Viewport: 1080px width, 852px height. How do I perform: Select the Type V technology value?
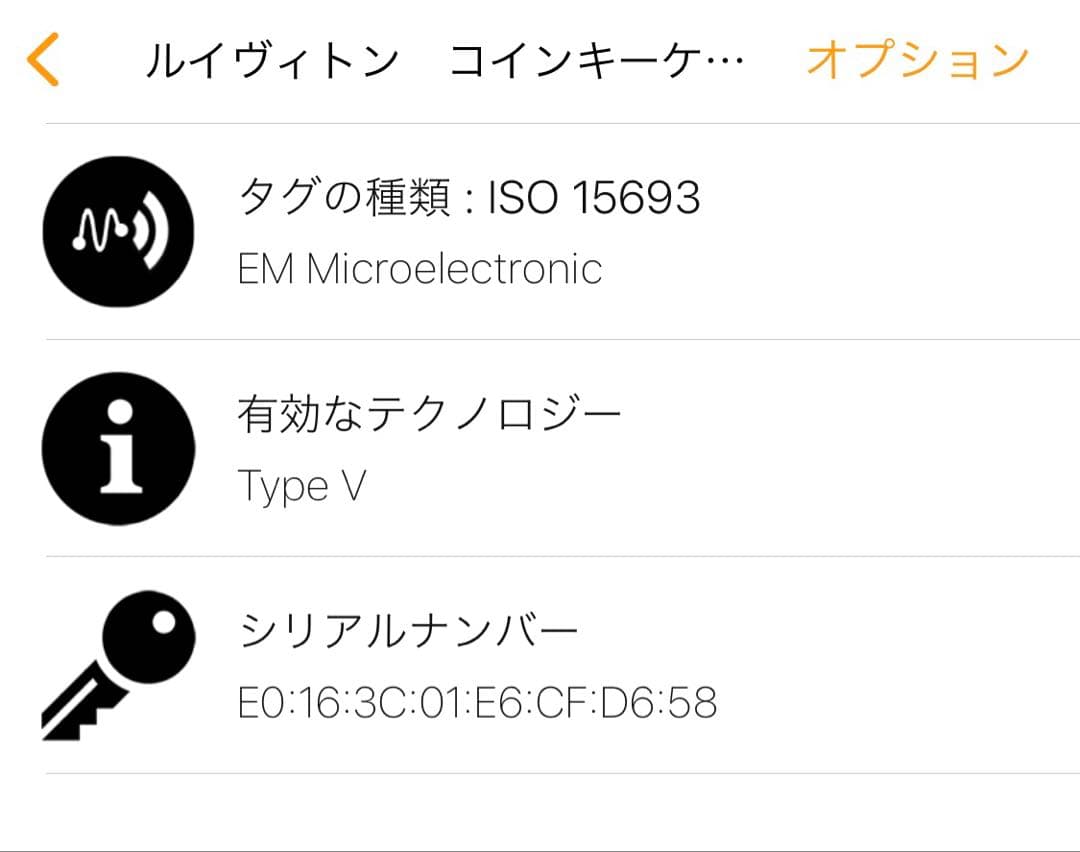pos(302,486)
